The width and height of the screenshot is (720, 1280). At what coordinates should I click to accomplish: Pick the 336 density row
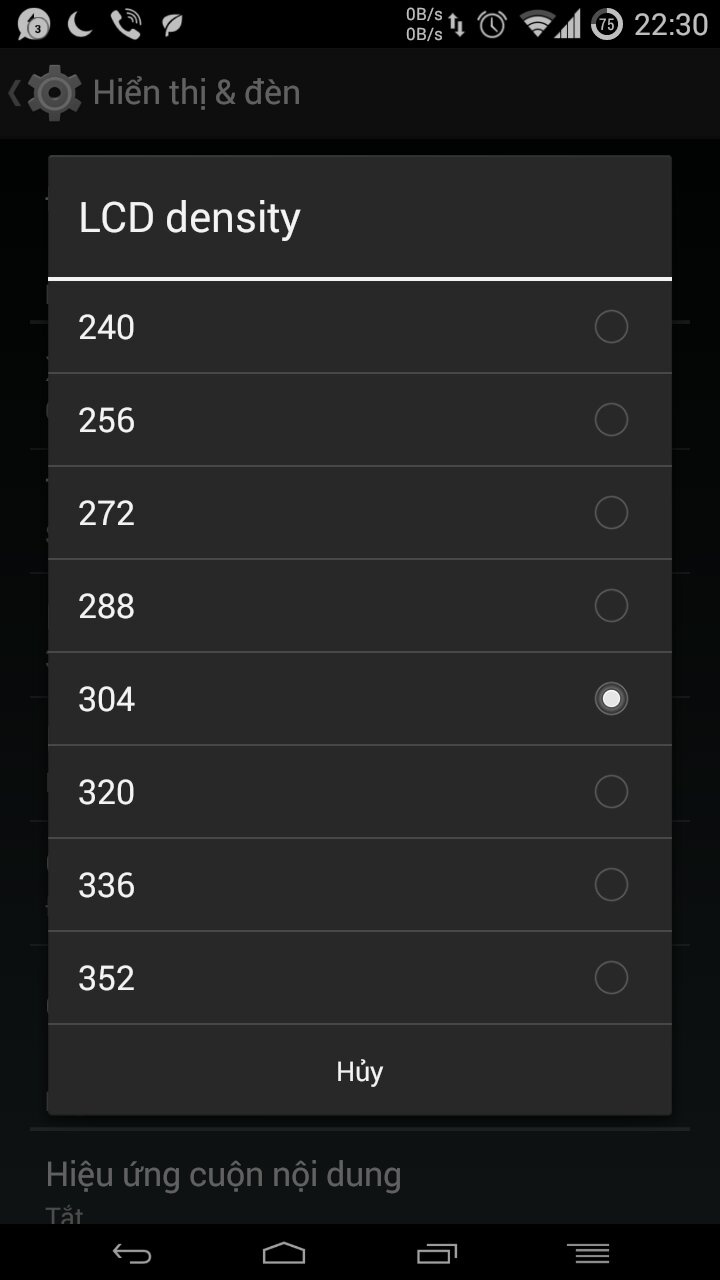tap(360, 885)
